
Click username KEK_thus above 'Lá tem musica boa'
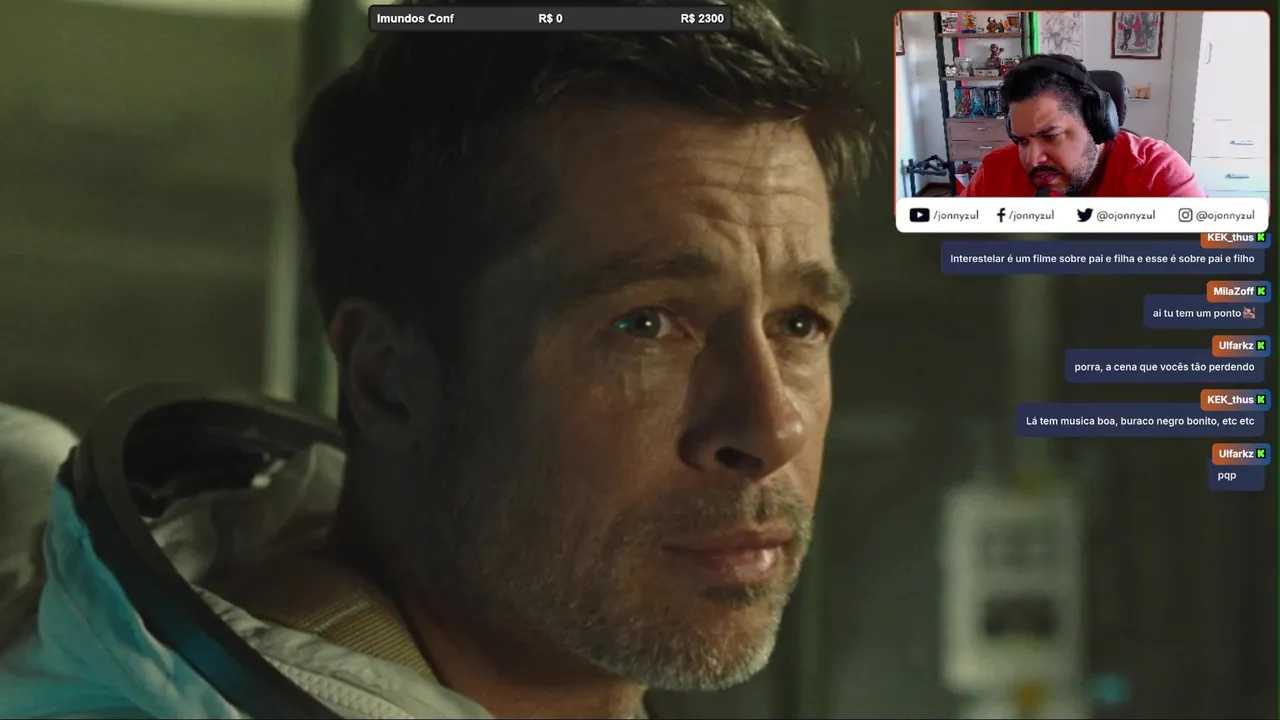coord(1230,399)
